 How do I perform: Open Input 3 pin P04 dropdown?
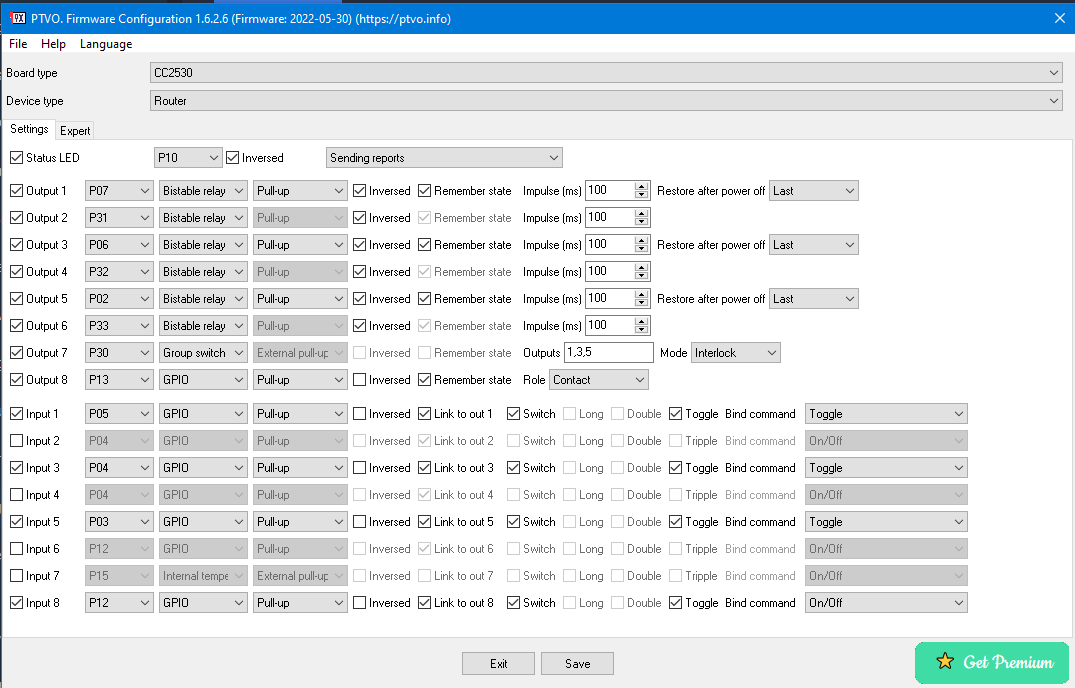tap(119, 468)
